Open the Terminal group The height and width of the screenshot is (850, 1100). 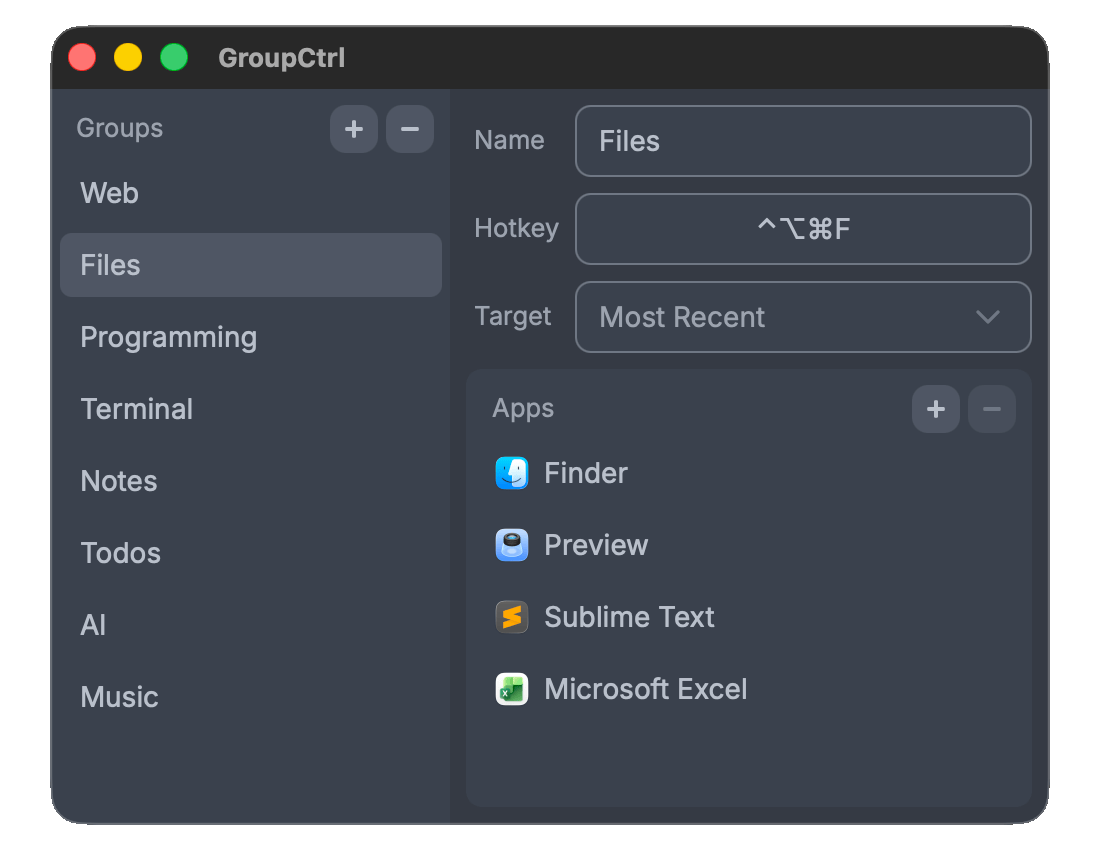[x=137, y=409]
